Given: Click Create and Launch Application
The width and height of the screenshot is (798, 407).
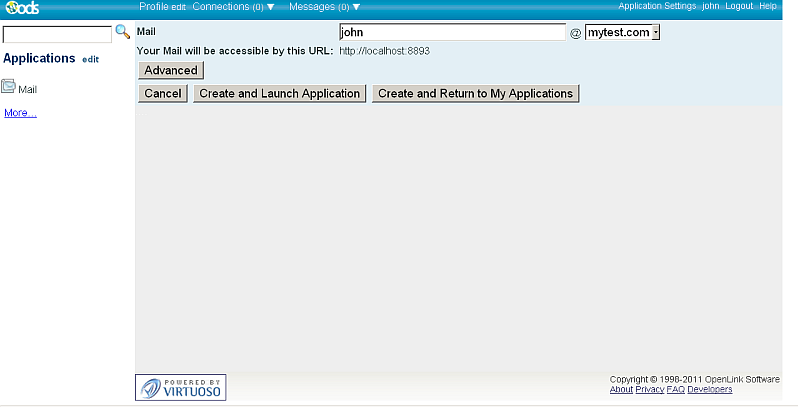Looking at the screenshot, I should pyautogui.click(x=279, y=94).
